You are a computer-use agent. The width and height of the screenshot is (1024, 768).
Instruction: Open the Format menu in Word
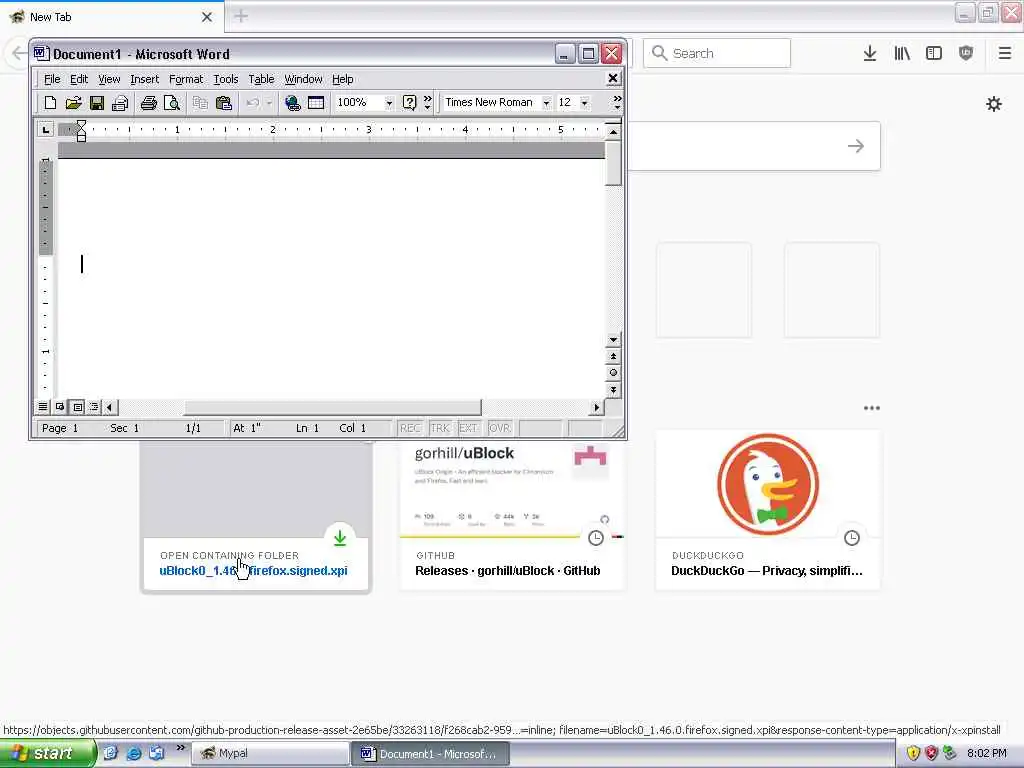(x=186, y=79)
